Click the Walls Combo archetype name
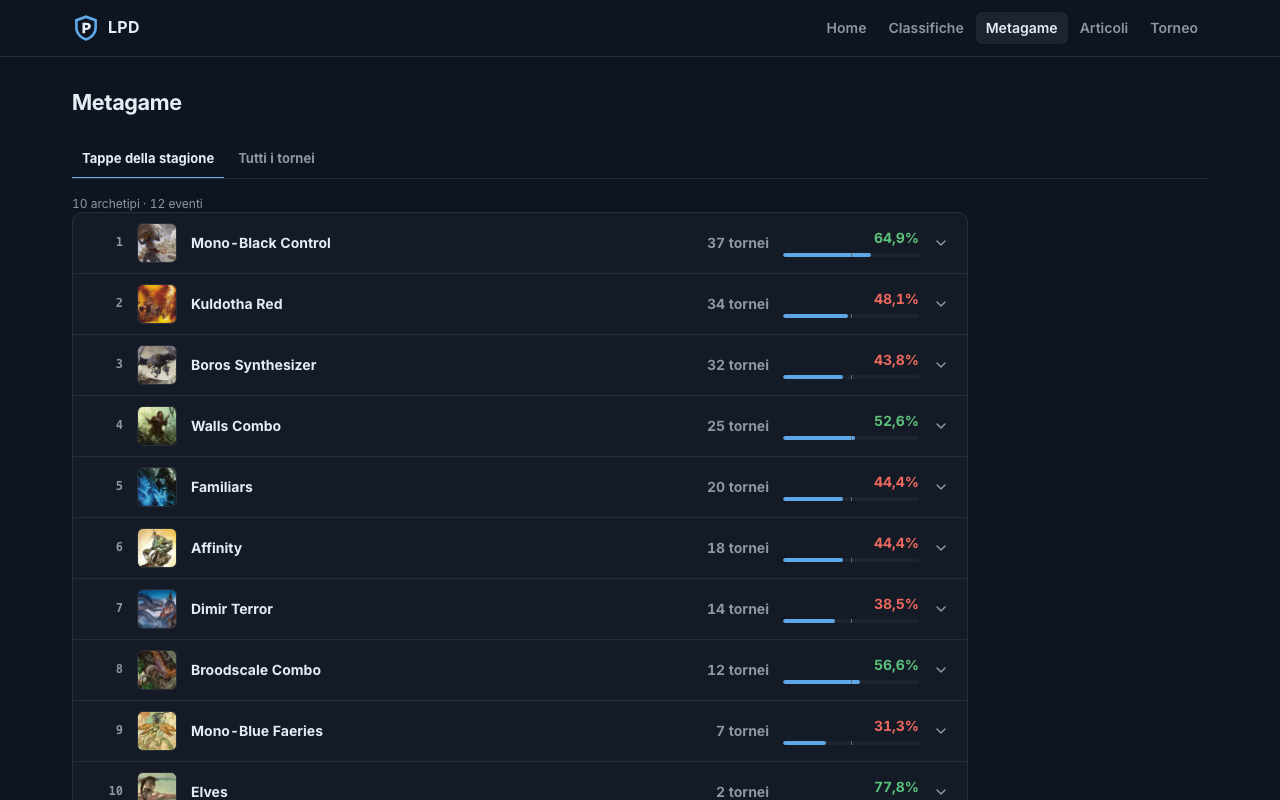1280x800 pixels. pos(236,426)
